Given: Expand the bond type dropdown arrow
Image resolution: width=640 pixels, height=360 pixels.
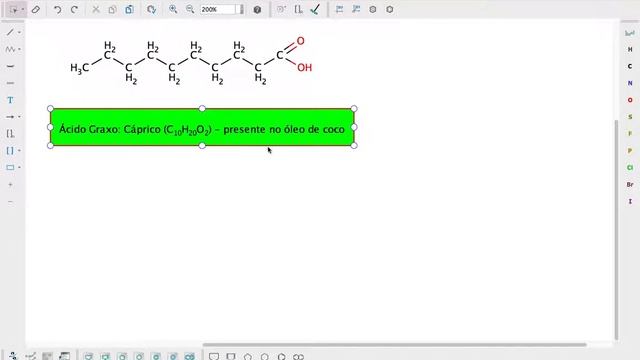Looking at the screenshot, I should (x=19, y=33).
